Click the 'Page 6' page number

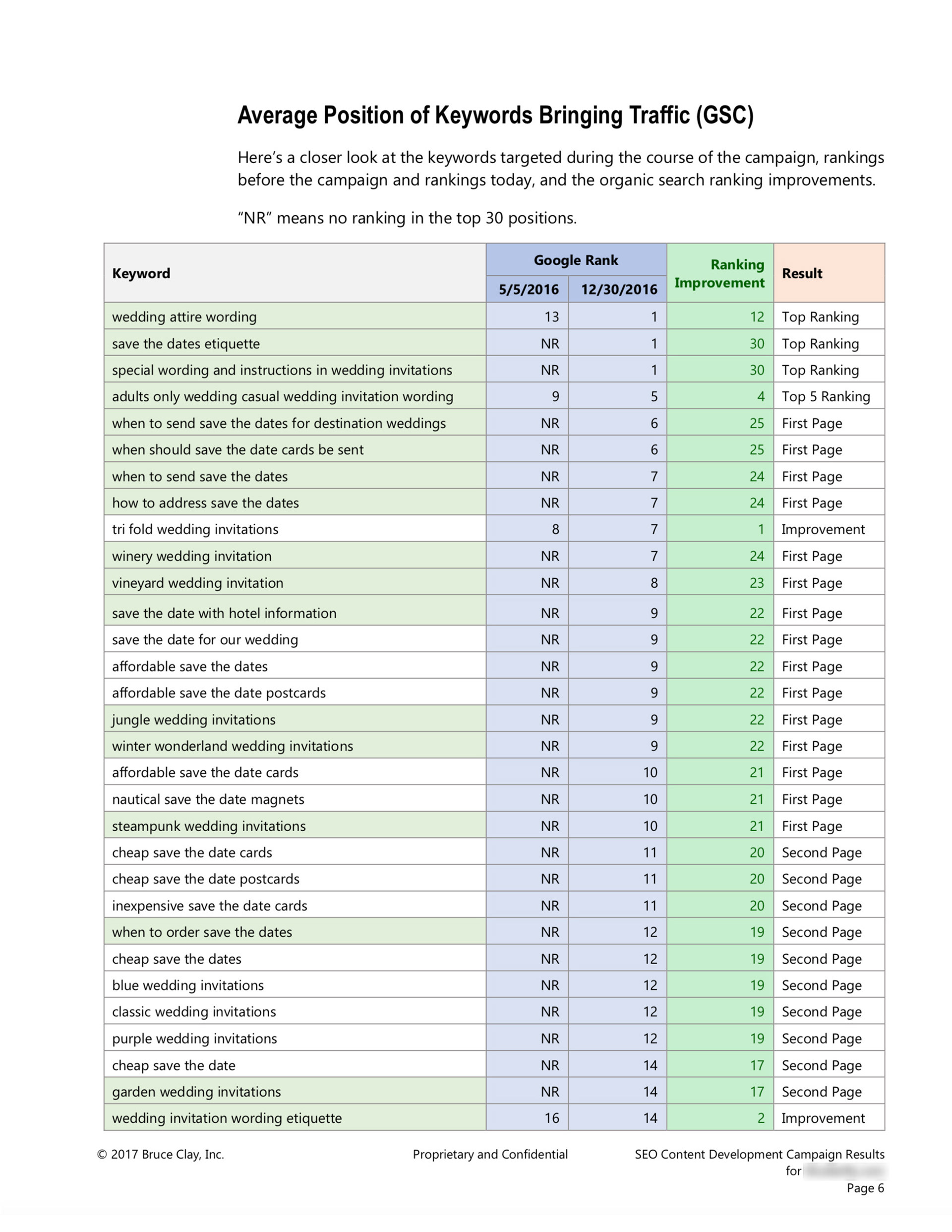coord(865,1188)
